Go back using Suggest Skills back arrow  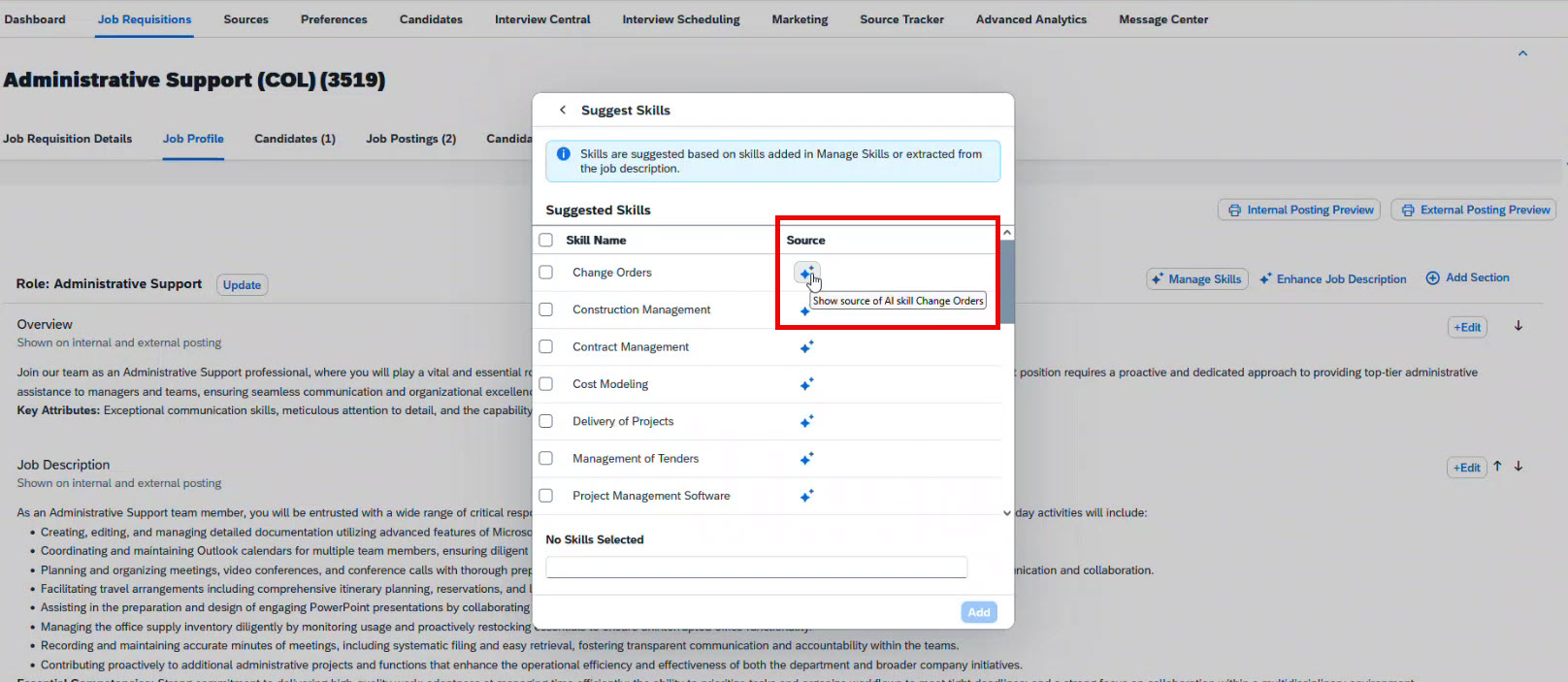563,110
